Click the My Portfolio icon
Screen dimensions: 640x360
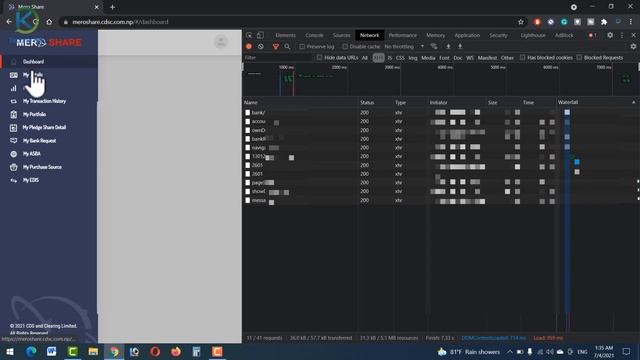[x=13, y=114]
